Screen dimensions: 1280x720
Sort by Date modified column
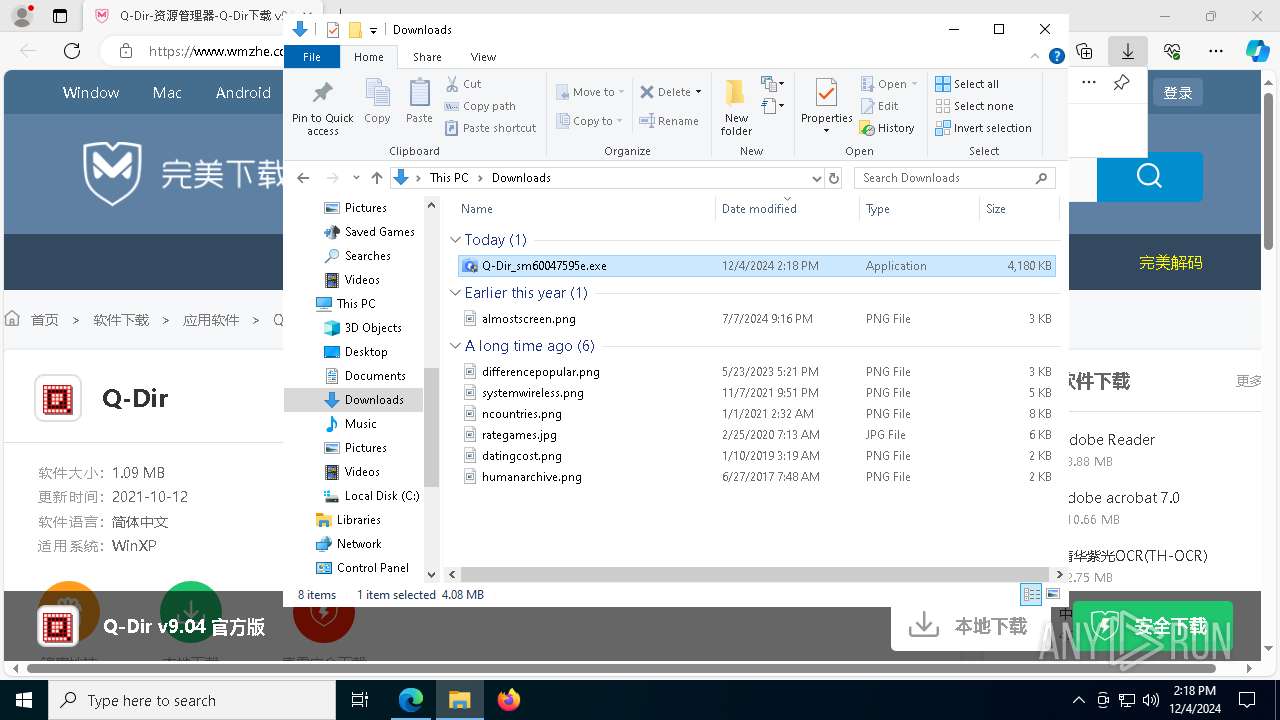(787, 209)
